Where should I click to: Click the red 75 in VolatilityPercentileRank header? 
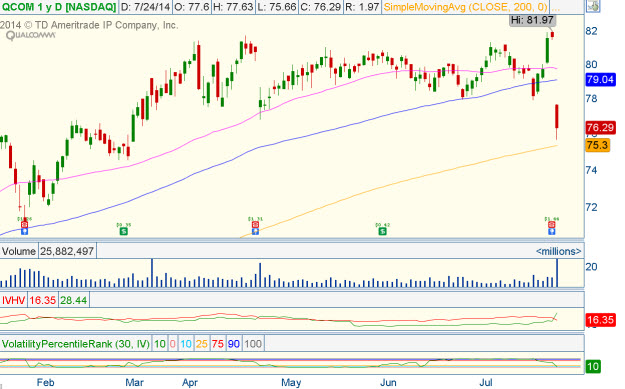(x=218, y=344)
